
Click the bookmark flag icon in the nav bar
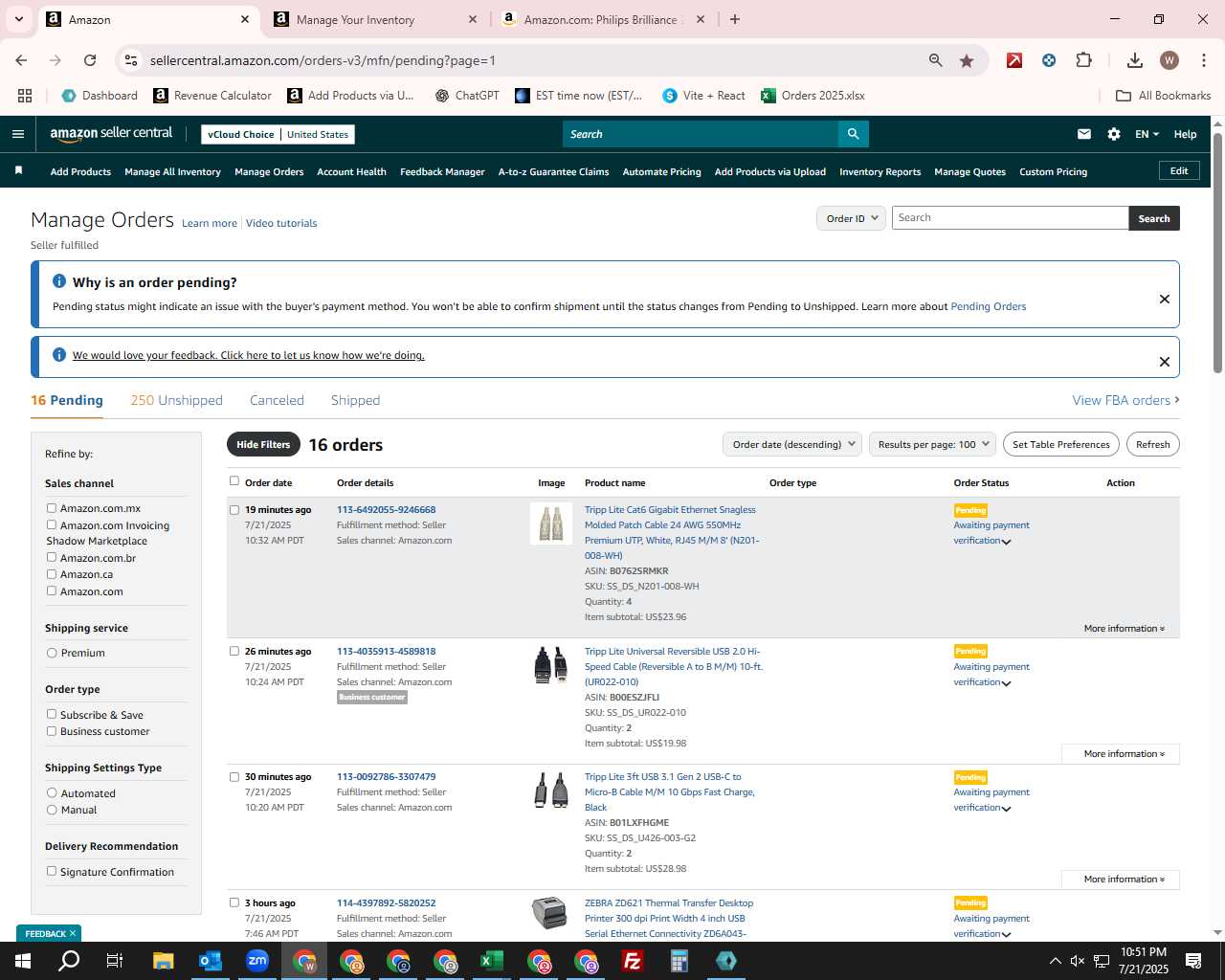18,171
